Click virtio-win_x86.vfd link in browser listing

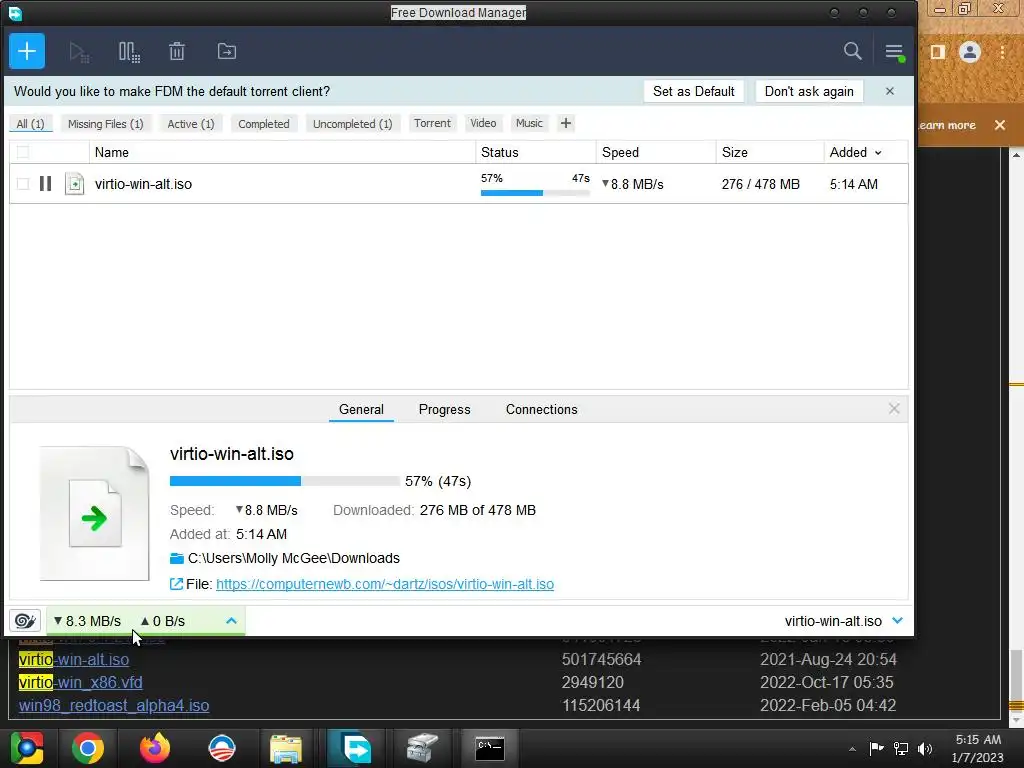[x=80, y=682]
